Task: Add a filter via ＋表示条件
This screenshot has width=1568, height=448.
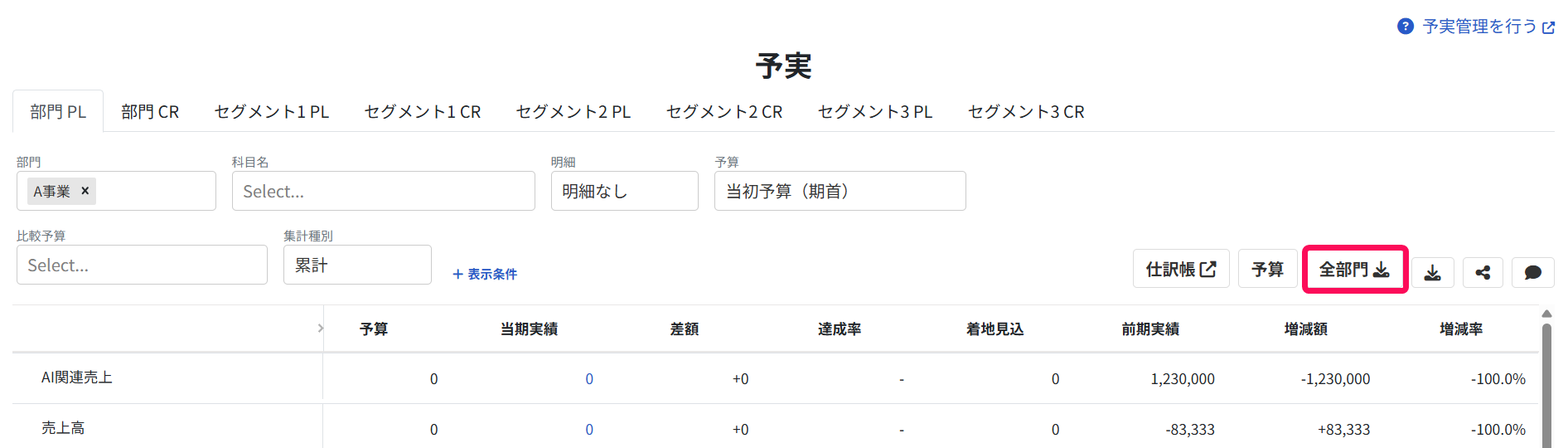Action: (485, 274)
